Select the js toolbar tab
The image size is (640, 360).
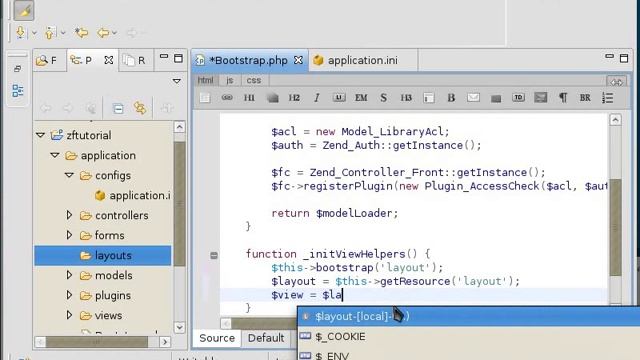click(230, 80)
